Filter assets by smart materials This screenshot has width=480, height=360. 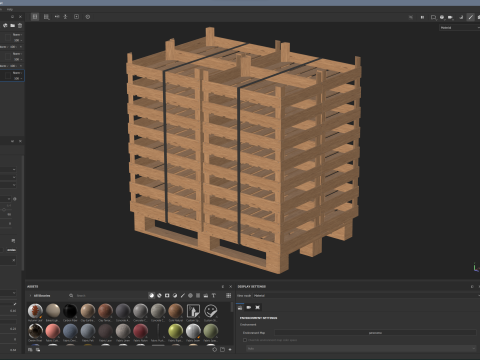pyautogui.click(x=159, y=295)
